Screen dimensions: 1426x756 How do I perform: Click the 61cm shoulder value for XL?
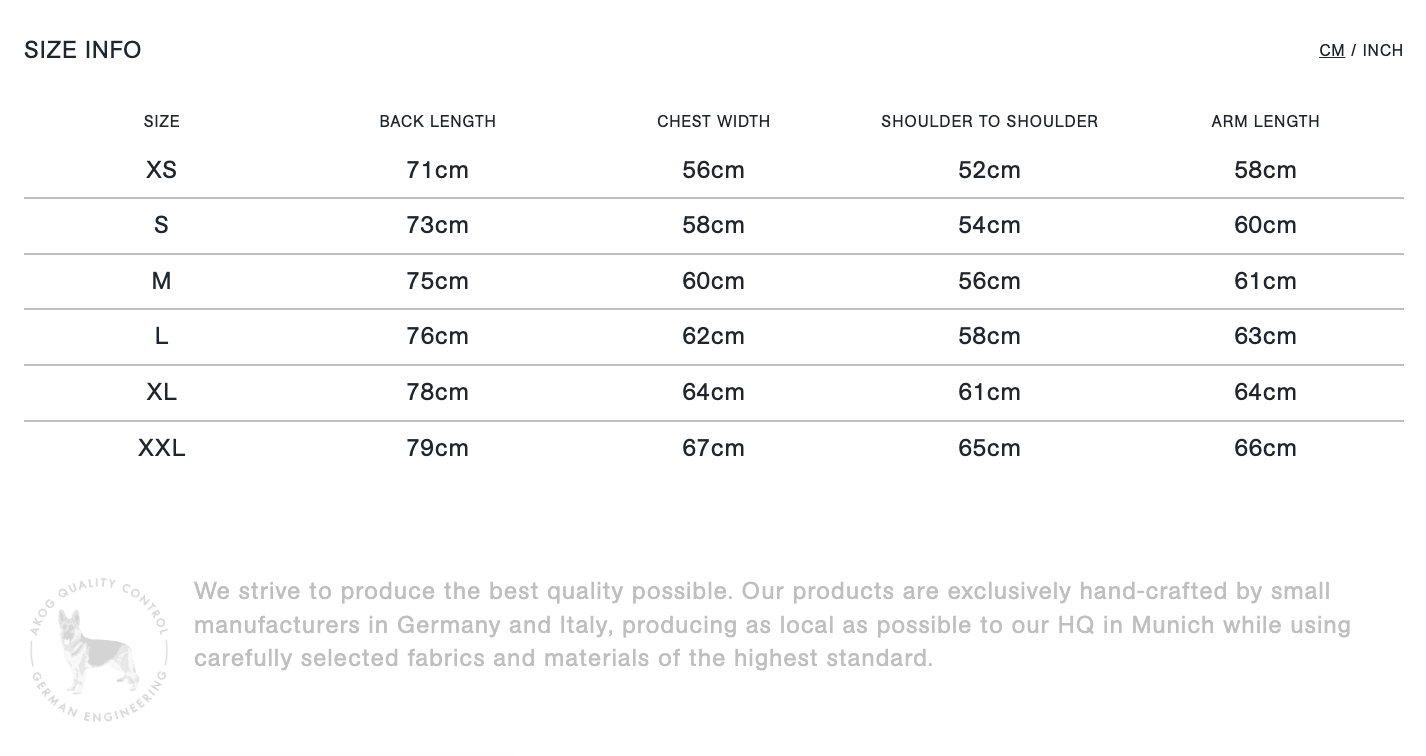pyautogui.click(x=989, y=392)
